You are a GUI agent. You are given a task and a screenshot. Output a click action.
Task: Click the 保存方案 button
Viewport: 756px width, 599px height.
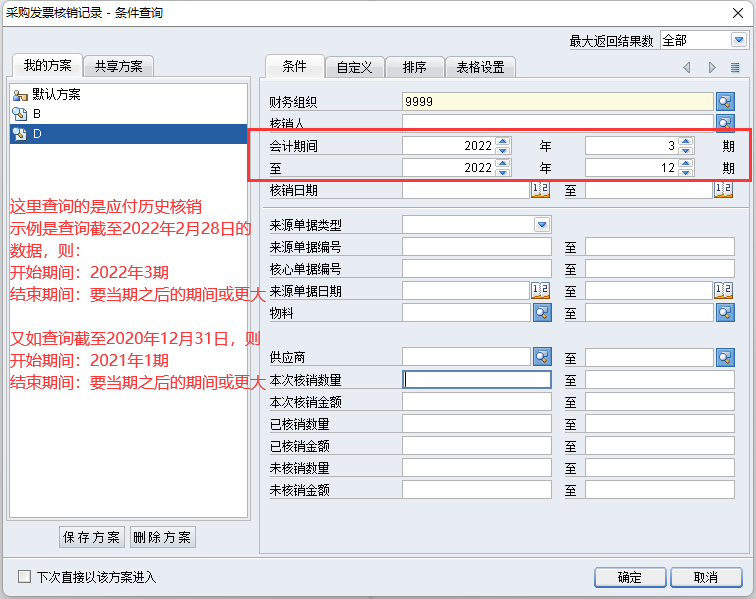click(92, 537)
